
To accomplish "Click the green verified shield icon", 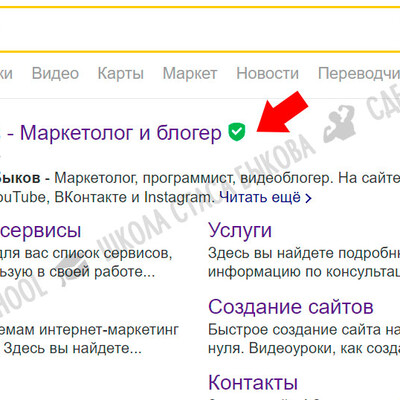I will [x=237, y=132].
